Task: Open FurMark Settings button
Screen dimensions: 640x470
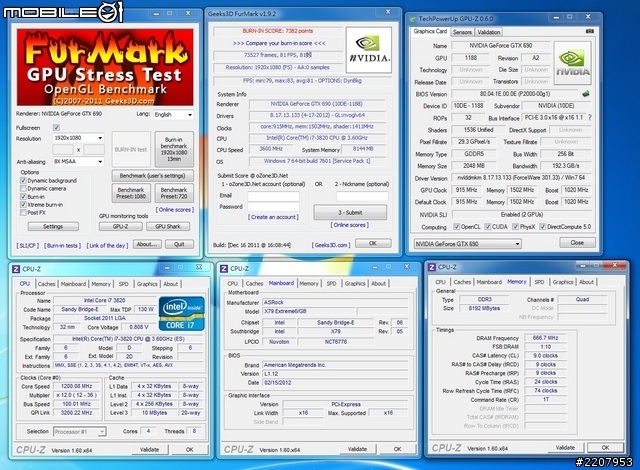Action: click(x=53, y=226)
